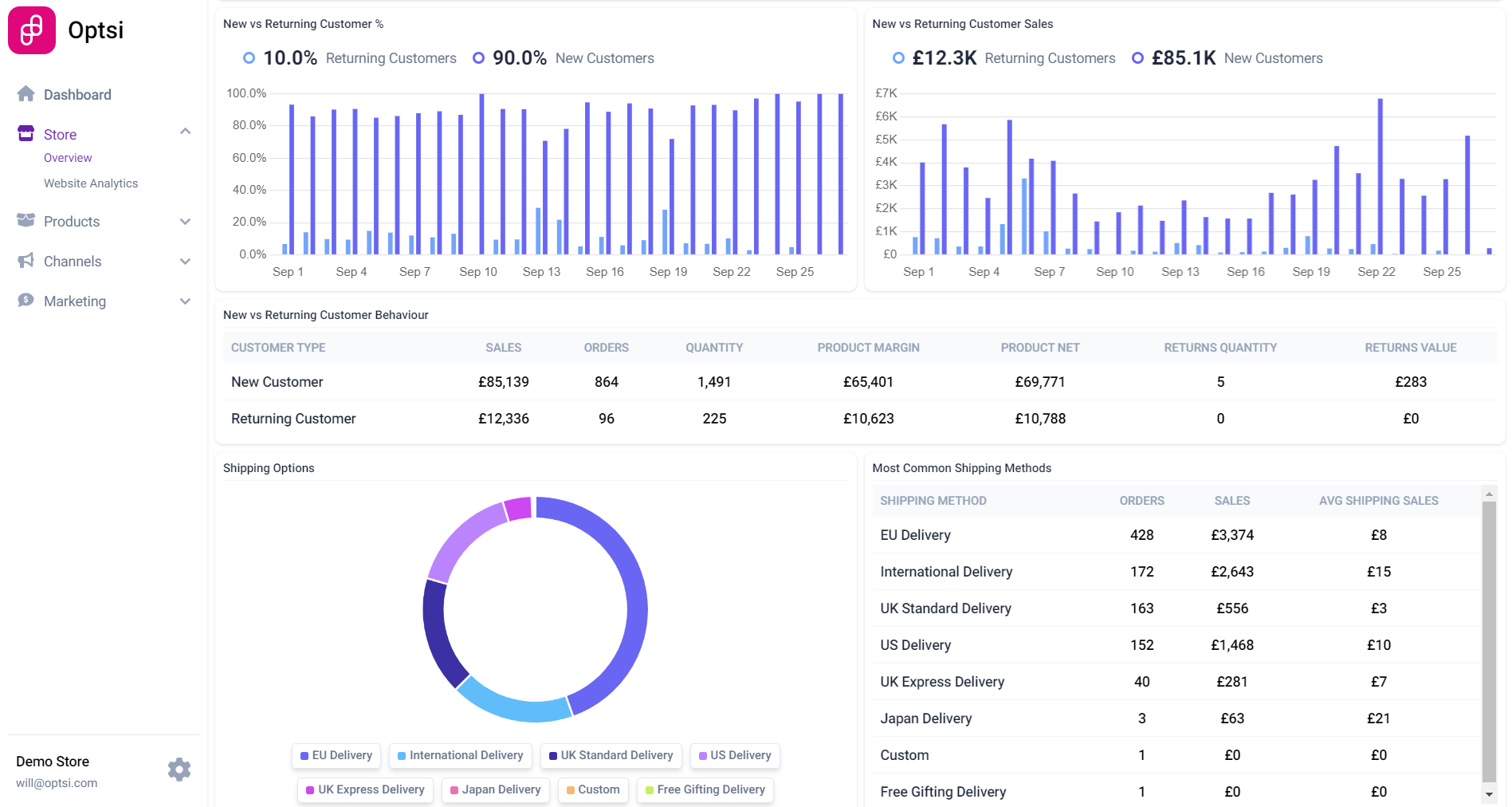This screenshot has height=807, width=1512.
Task: Select the New Customer row label
Action: point(277,382)
